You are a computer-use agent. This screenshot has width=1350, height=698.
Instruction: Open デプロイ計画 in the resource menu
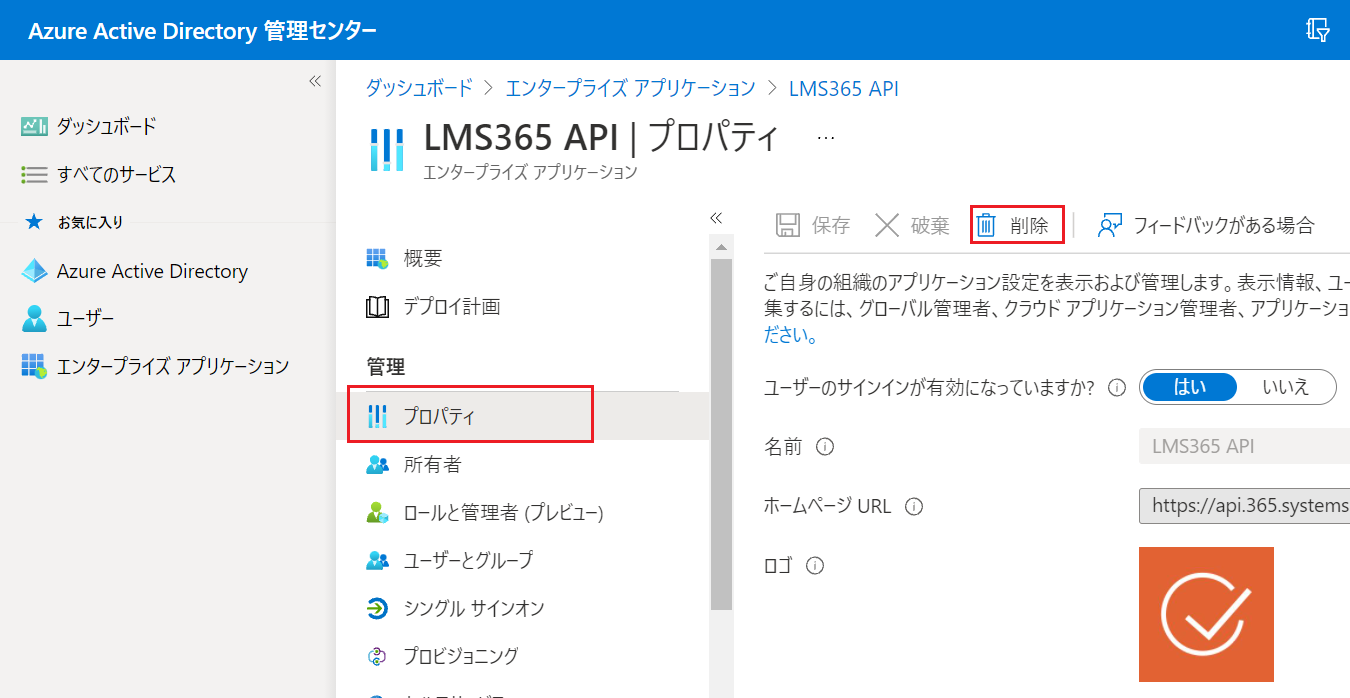pyautogui.click(x=452, y=307)
